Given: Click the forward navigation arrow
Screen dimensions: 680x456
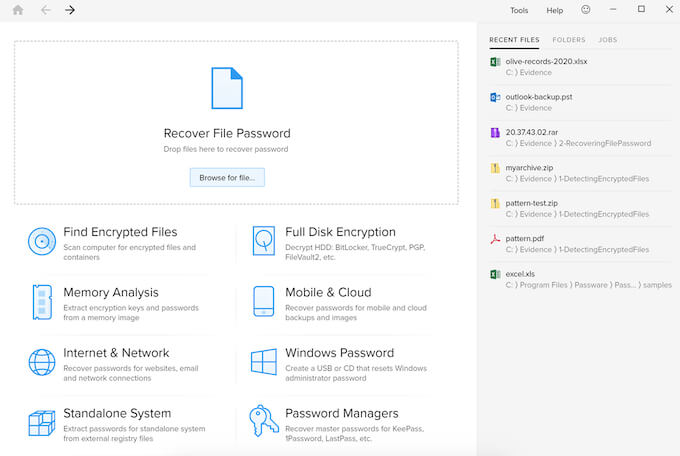Looking at the screenshot, I should tap(70, 10).
